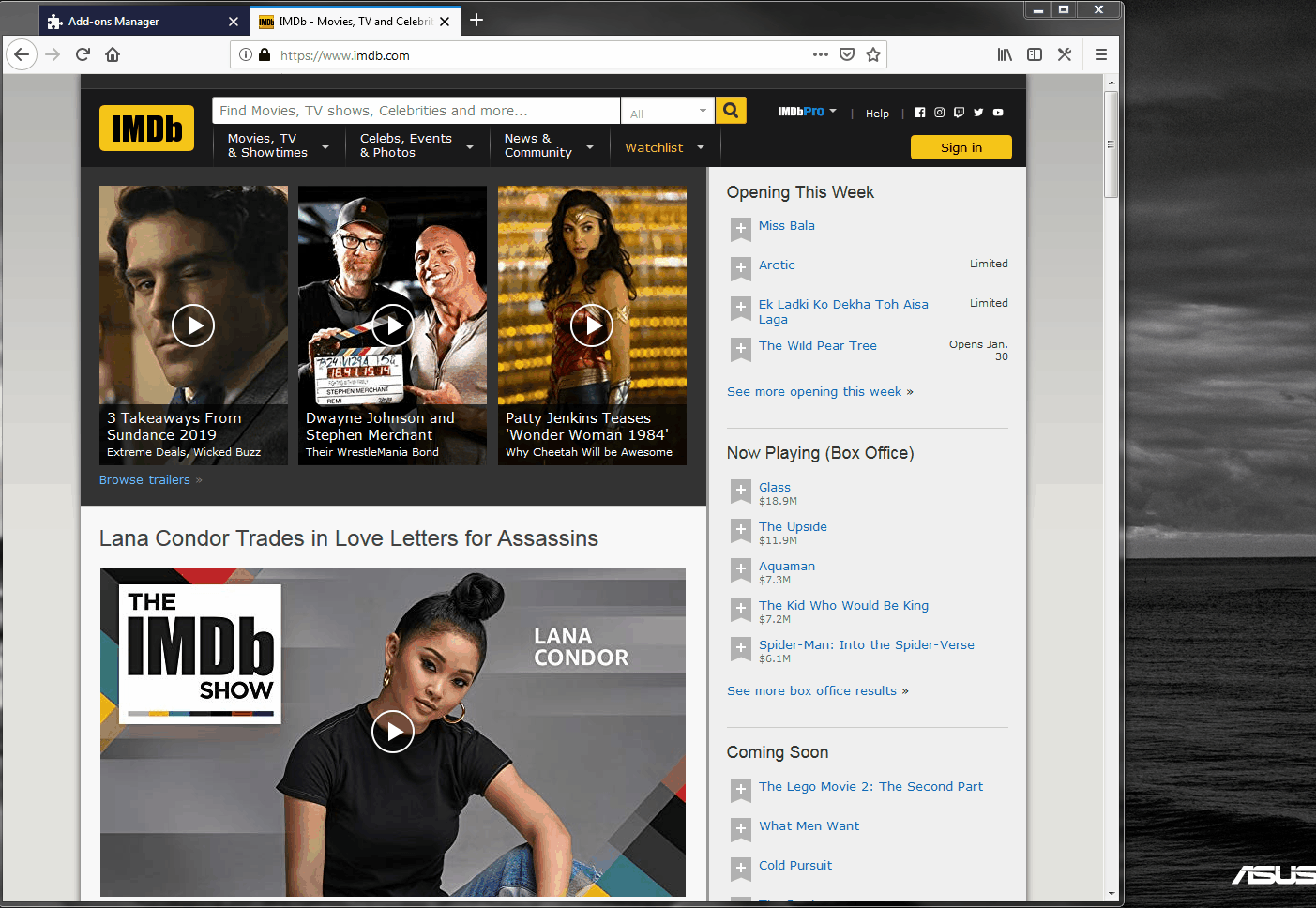Click the scrollbar down arrow
The width and height of the screenshot is (1316, 908).
point(1112,894)
